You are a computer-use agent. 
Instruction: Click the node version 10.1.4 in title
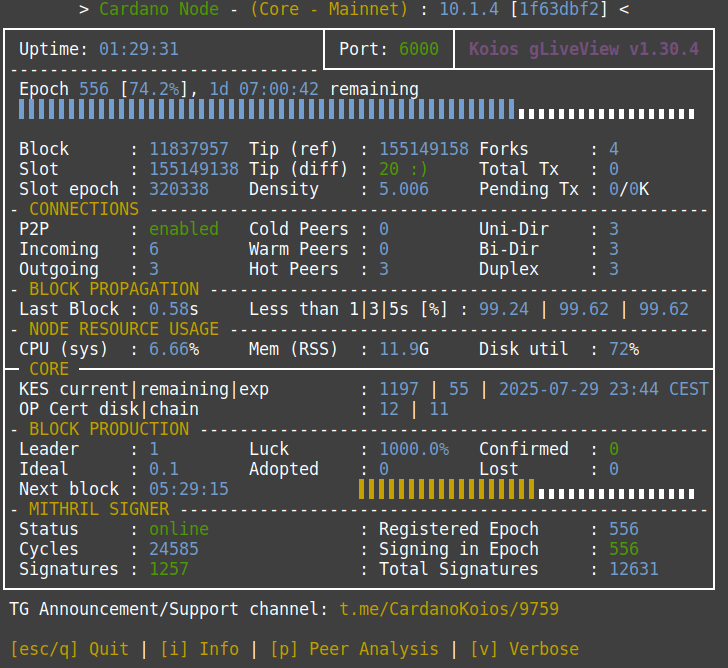[469, 9]
